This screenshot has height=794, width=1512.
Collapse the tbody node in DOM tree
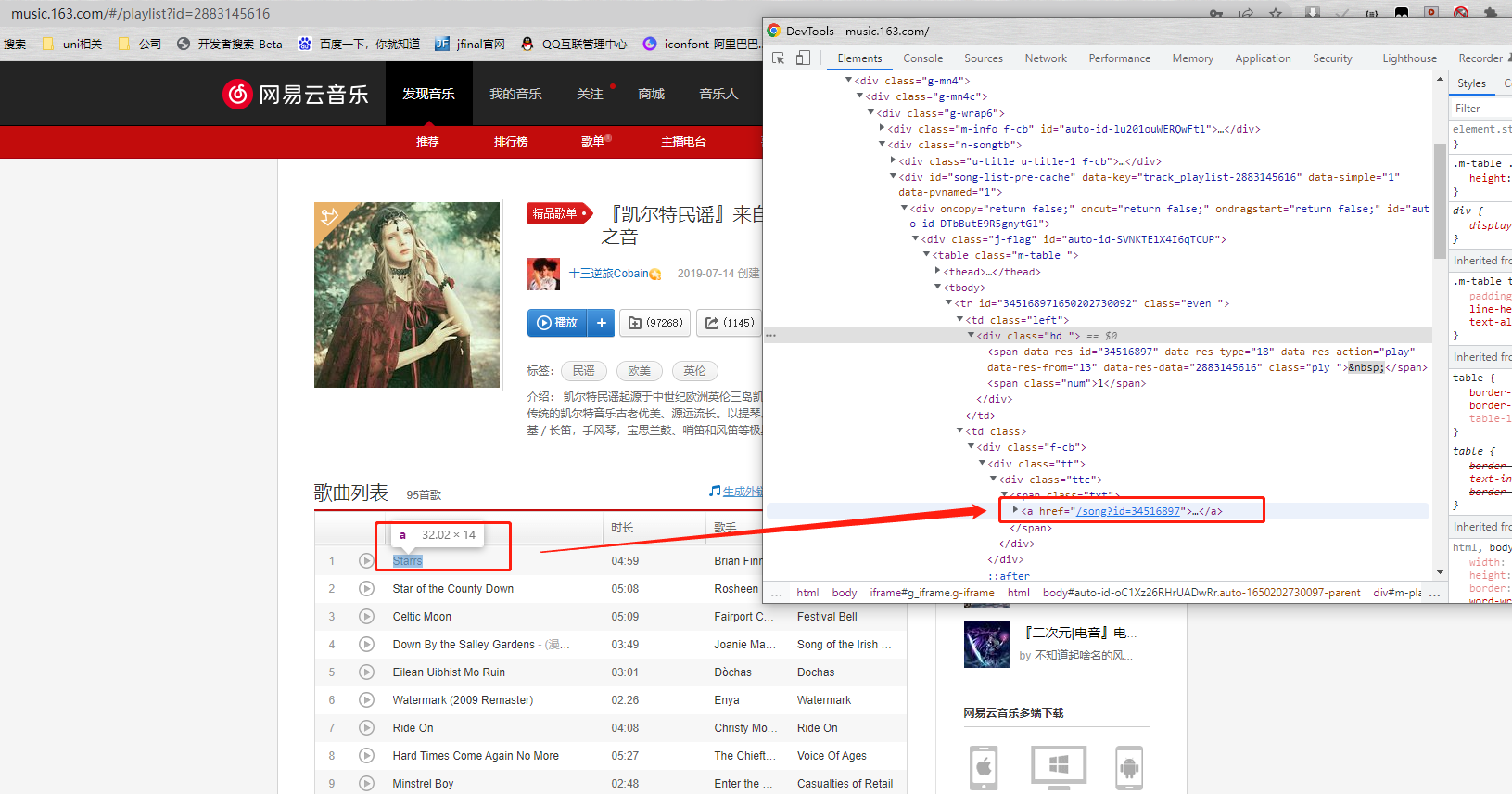937,288
